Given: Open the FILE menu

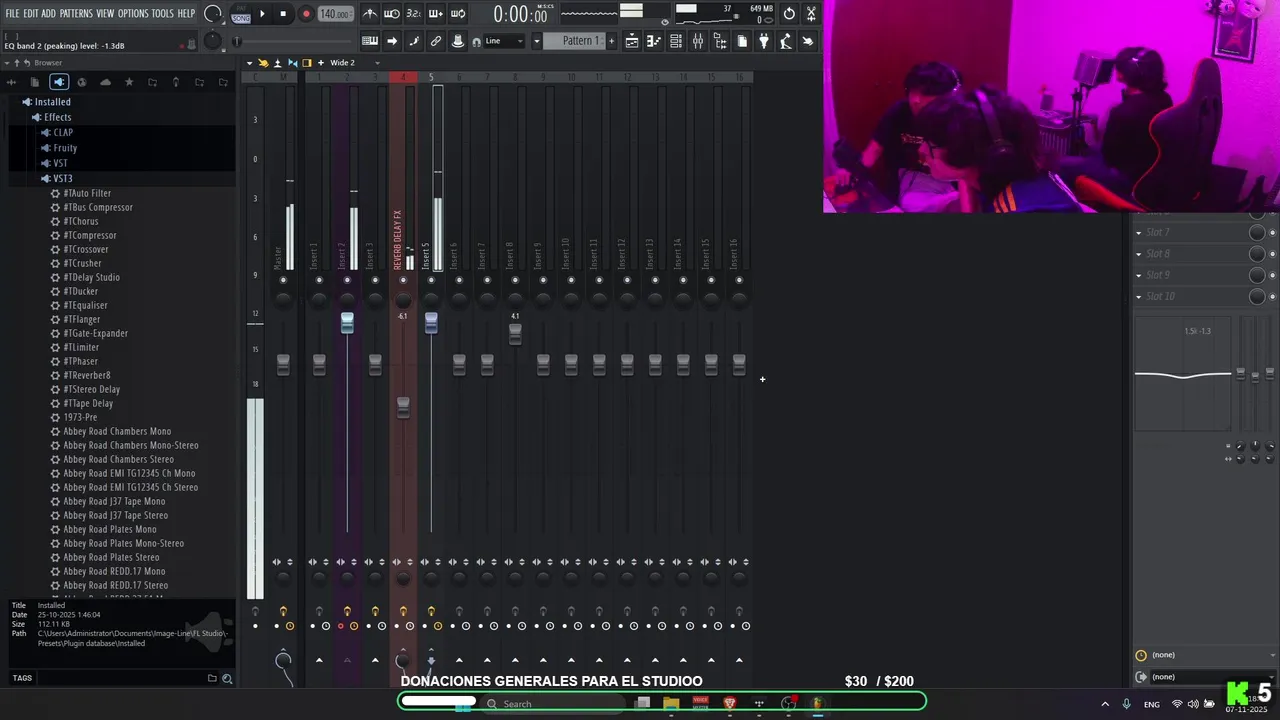Looking at the screenshot, I should click(12, 14).
